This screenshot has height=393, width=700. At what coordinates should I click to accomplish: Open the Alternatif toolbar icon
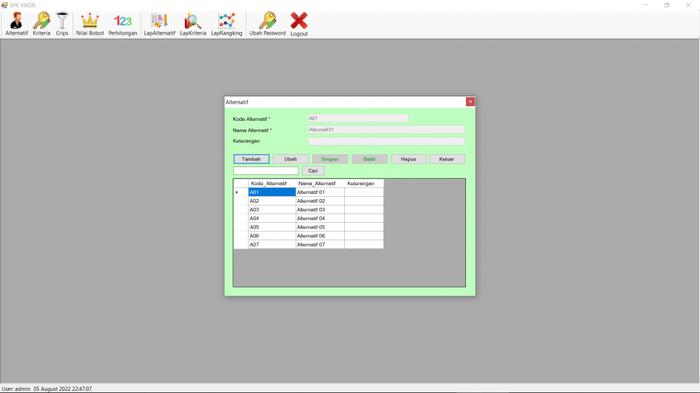point(17,24)
